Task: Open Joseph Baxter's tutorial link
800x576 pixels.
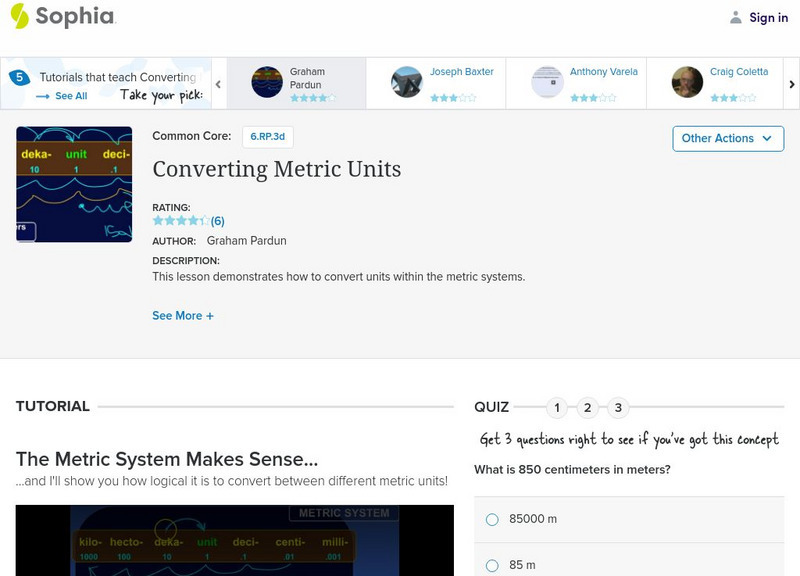Action: click(x=461, y=72)
